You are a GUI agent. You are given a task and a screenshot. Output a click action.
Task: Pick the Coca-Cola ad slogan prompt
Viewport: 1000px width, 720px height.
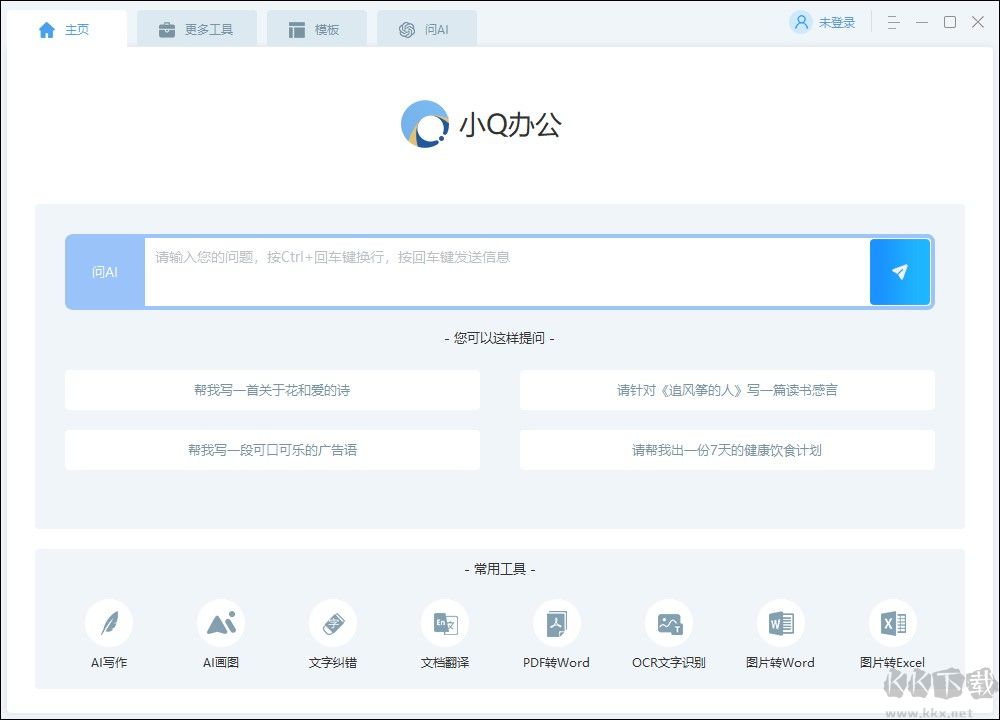click(x=272, y=450)
